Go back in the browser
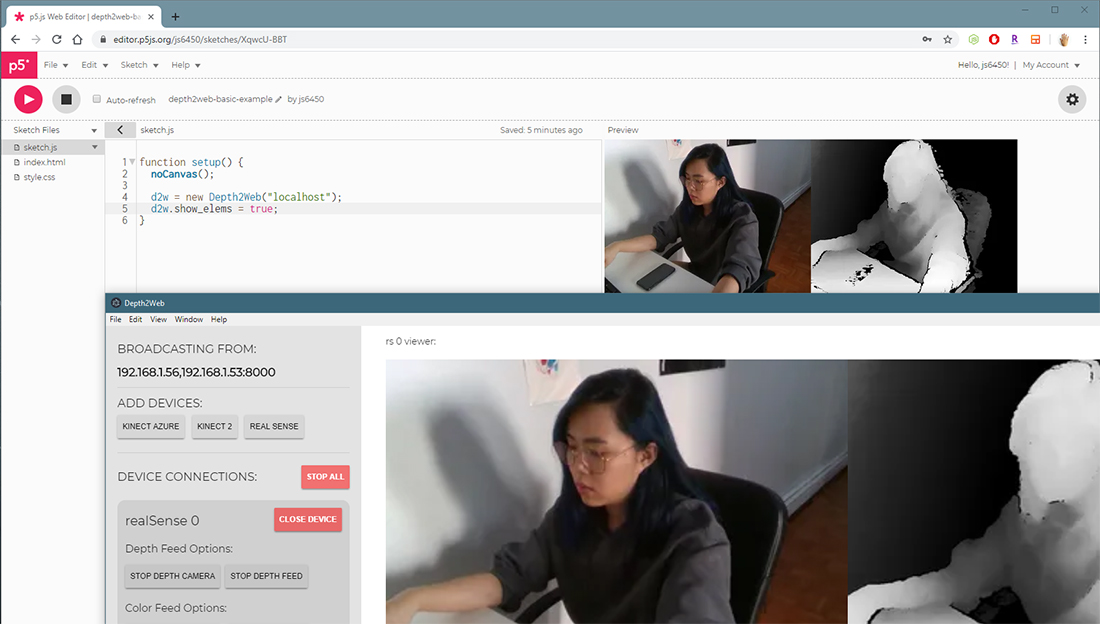This screenshot has height=624, width=1100. 15,39
